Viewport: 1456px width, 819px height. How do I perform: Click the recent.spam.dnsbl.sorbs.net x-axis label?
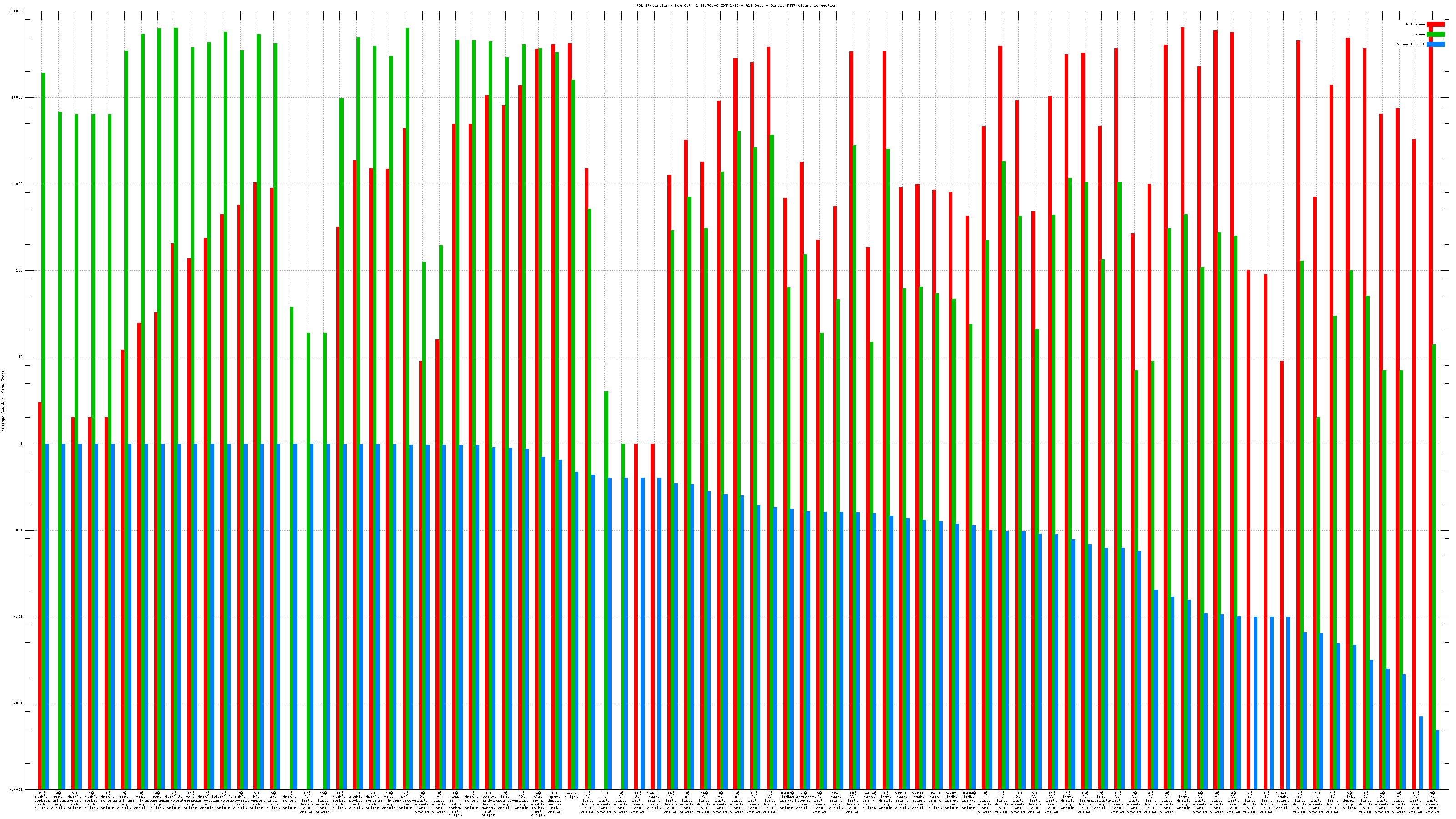(488, 804)
